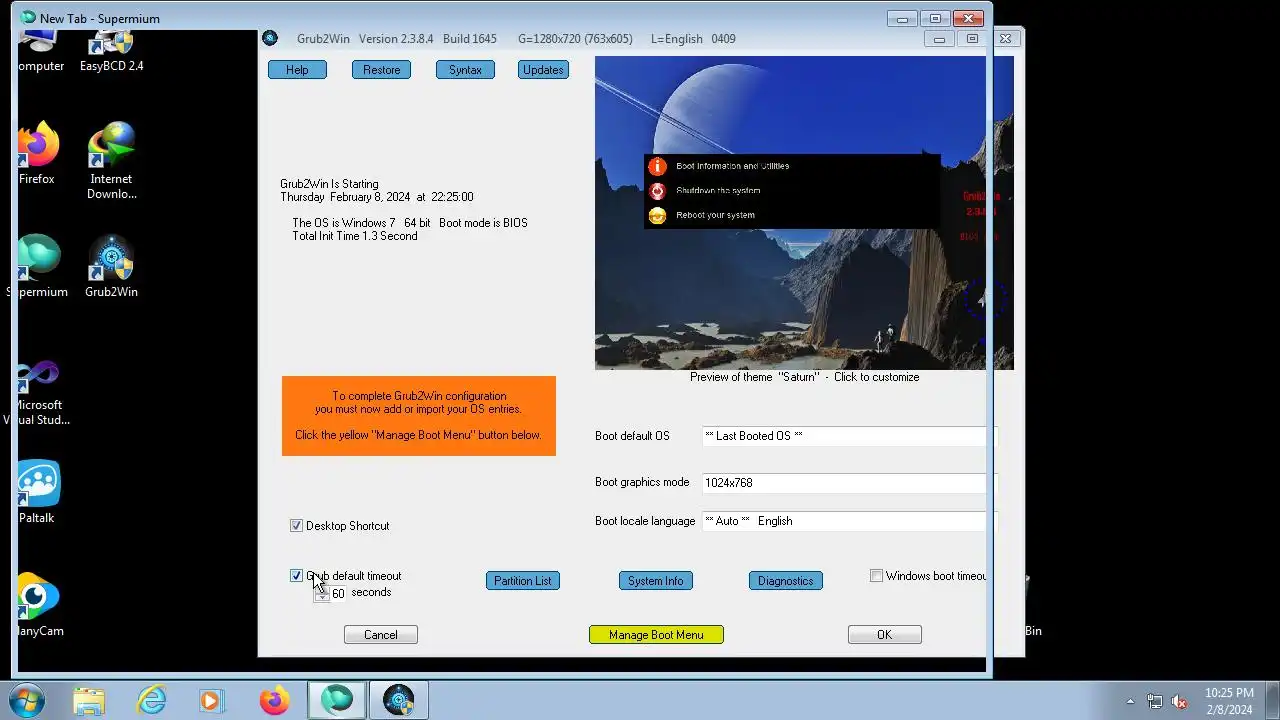This screenshot has width=1280, height=720.
Task: Open File Explorer from the taskbar
Action: tap(89, 701)
